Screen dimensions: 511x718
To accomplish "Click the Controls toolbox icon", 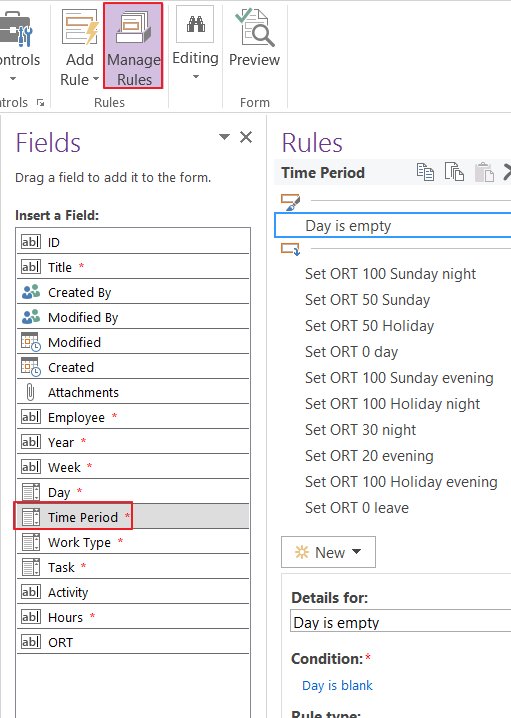I will [x=16, y=28].
